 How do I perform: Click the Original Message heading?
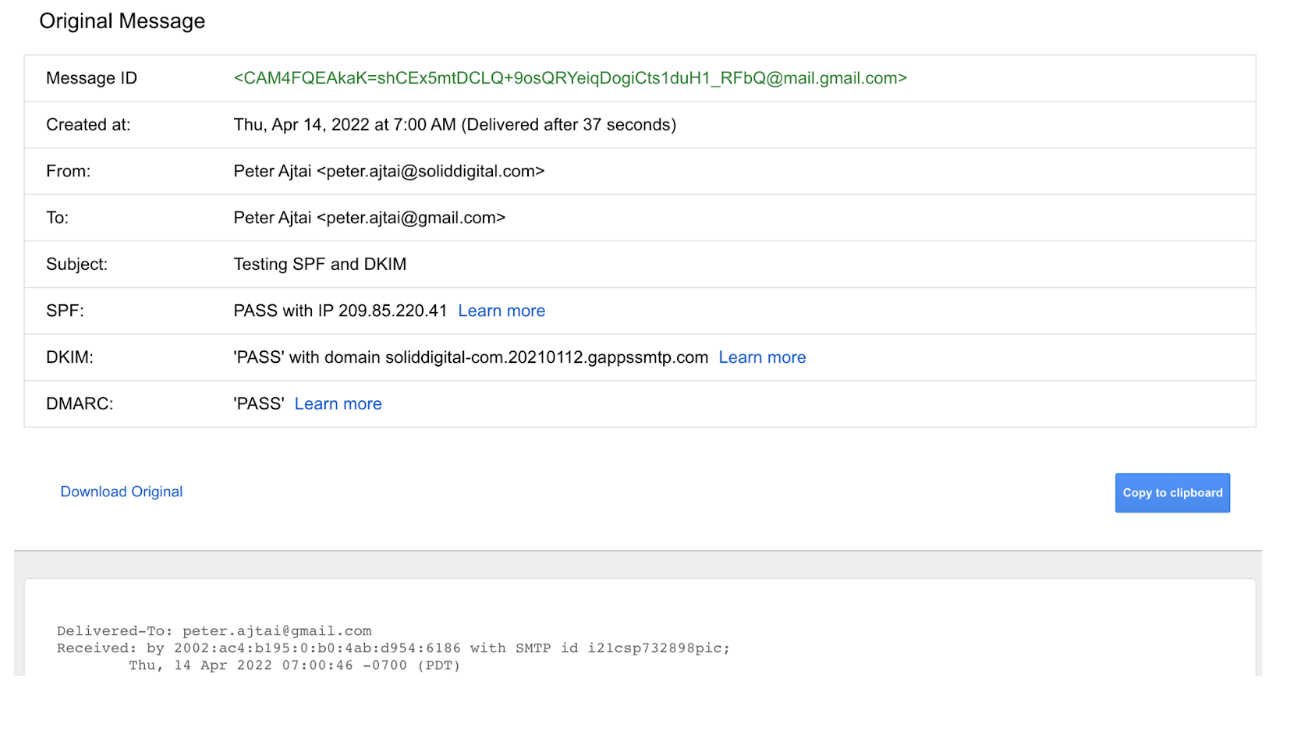tap(122, 21)
